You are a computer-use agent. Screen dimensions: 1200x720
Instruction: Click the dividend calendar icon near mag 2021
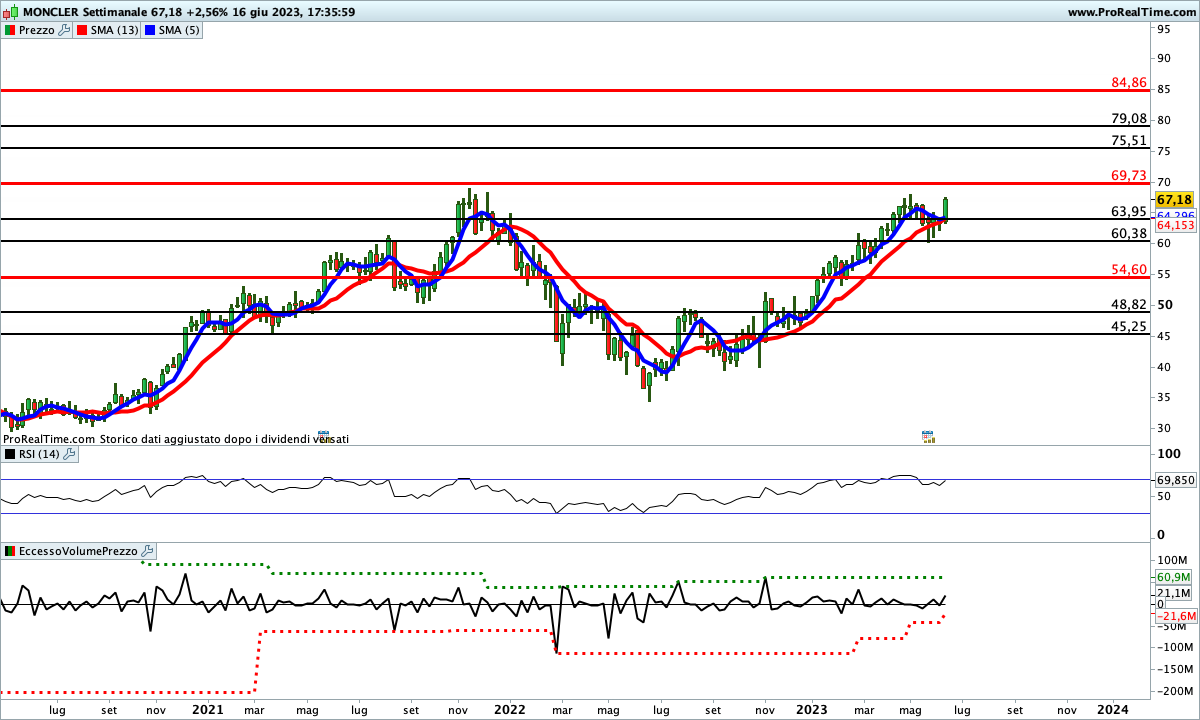(x=324, y=437)
